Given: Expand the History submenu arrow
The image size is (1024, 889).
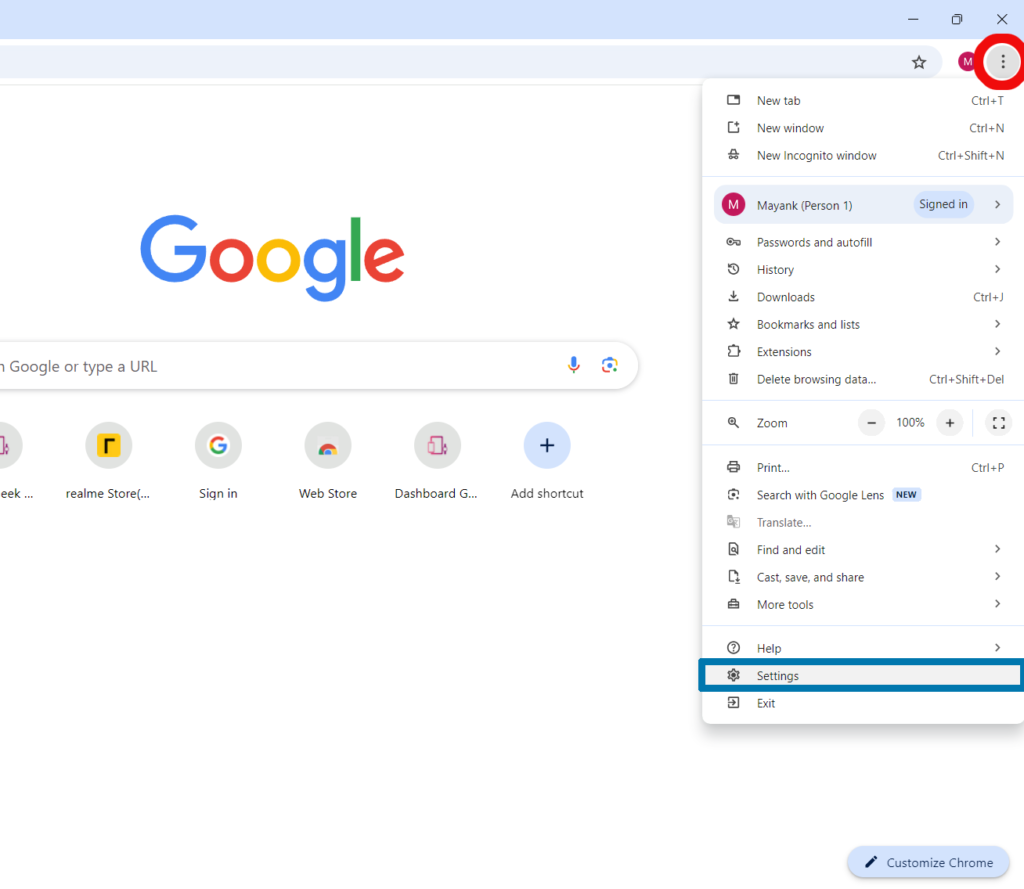Looking at the screenshot, I should coord(997,269).
